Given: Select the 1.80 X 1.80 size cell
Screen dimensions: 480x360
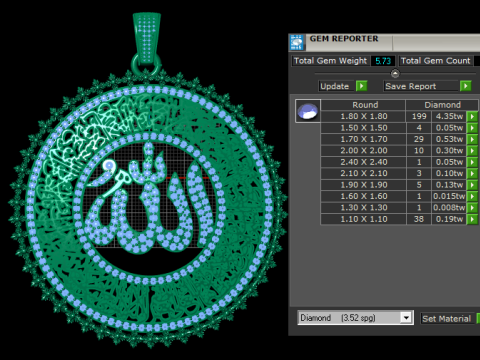Looking at the screenshot, I should pyautogui.click(x=363, y=116).
